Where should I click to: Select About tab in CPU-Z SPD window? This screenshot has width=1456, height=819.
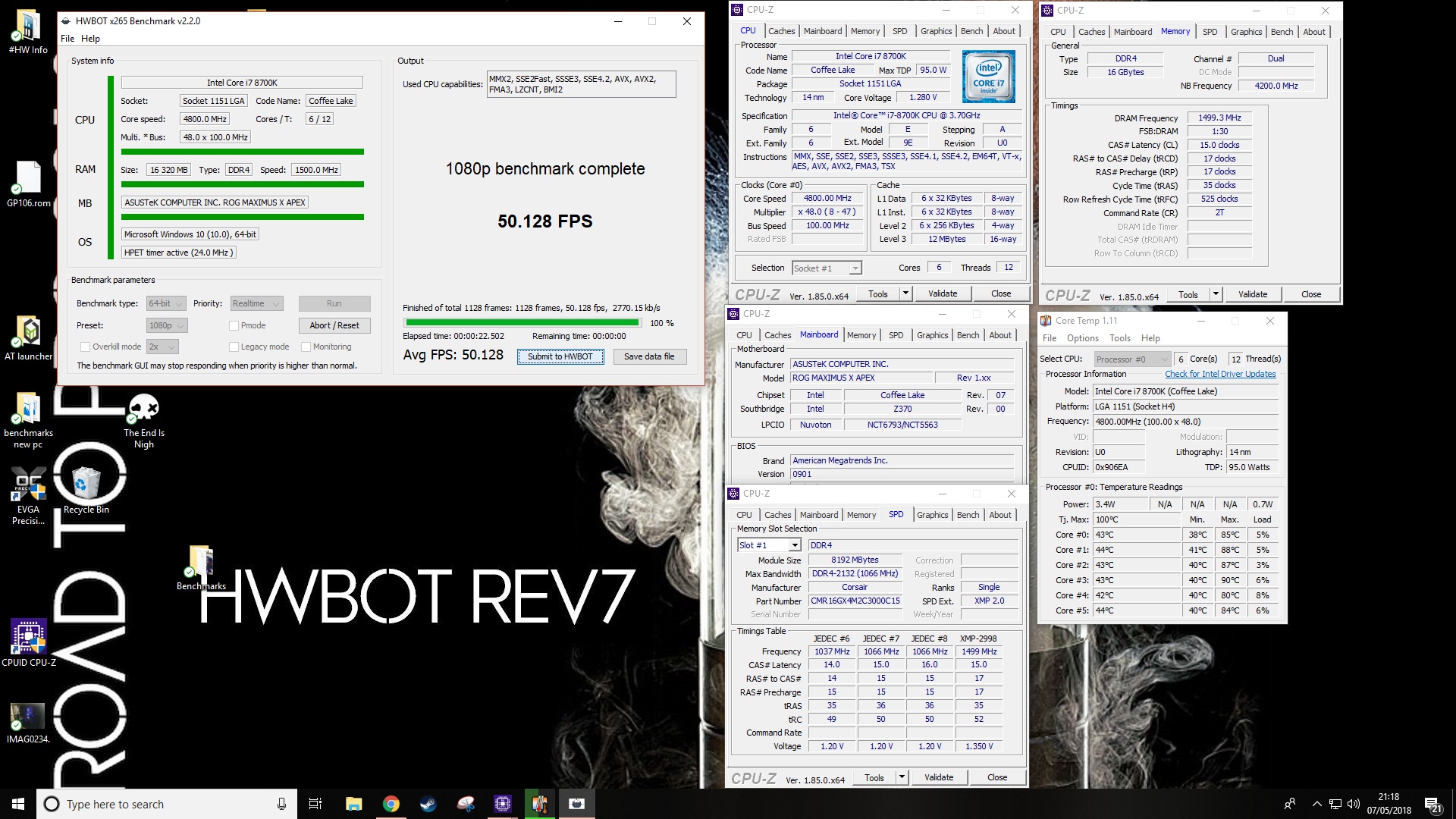coord(1000,515)
